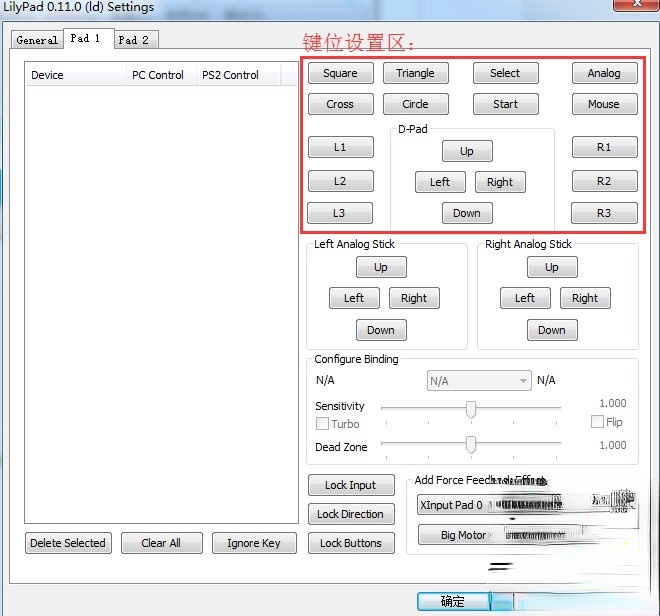Bind the L1 shoulder button
Viewport: 660px width, 616px height.
(x=341, y=147)
